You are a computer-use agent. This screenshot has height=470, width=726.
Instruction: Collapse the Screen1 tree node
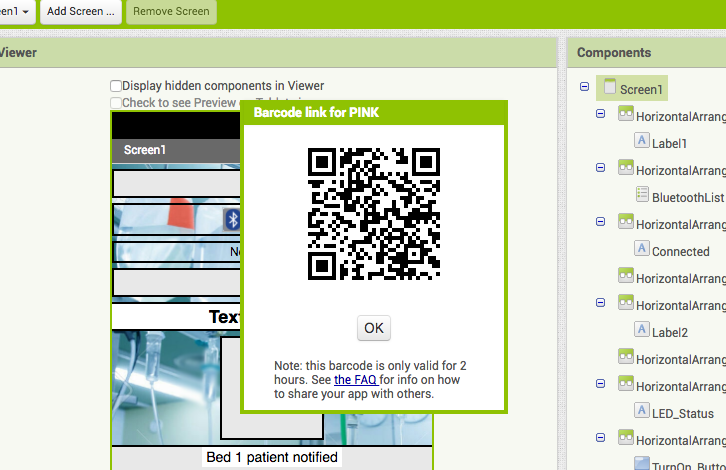[584, 87]
